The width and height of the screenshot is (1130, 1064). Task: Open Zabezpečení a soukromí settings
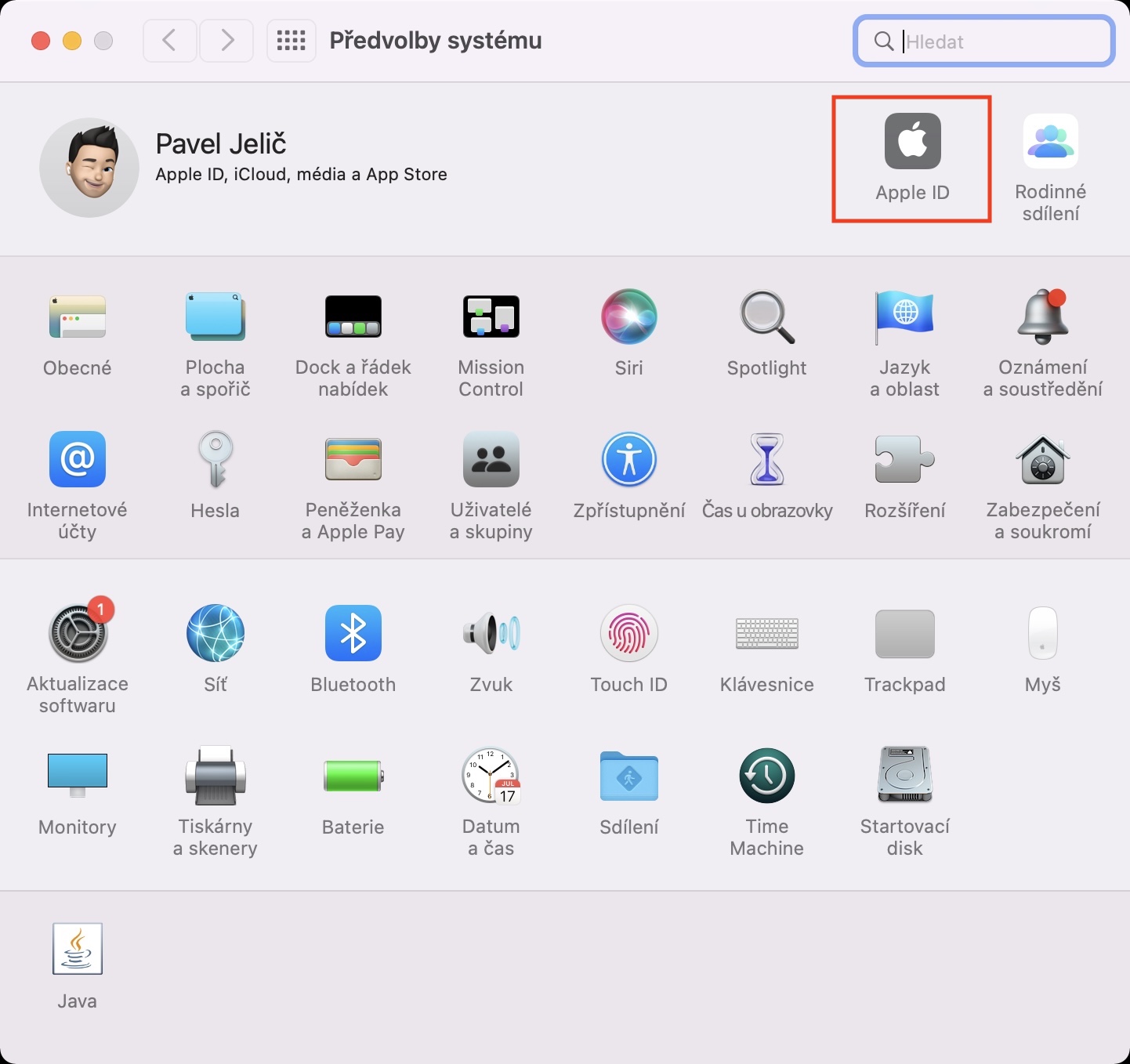pyautogui.click(x=1043, y=487)
